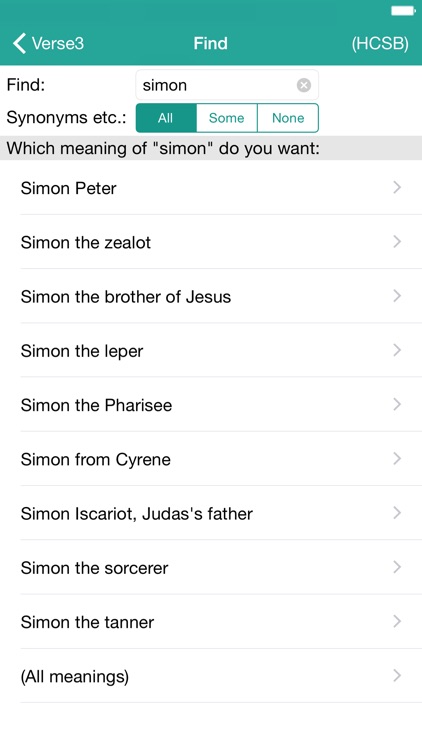Expand Simon Iscariot, Judas's father entry

click(211, 514)
